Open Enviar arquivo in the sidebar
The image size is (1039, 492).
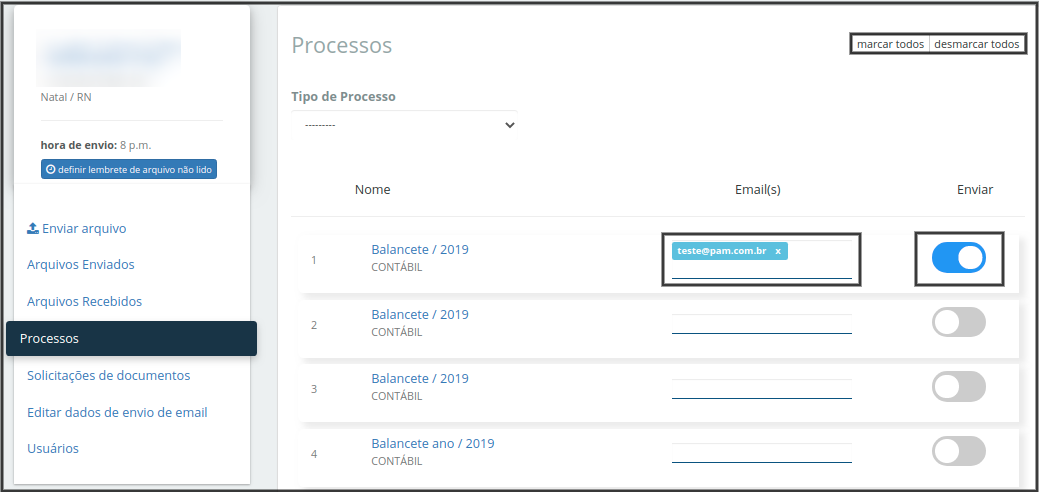76,228
